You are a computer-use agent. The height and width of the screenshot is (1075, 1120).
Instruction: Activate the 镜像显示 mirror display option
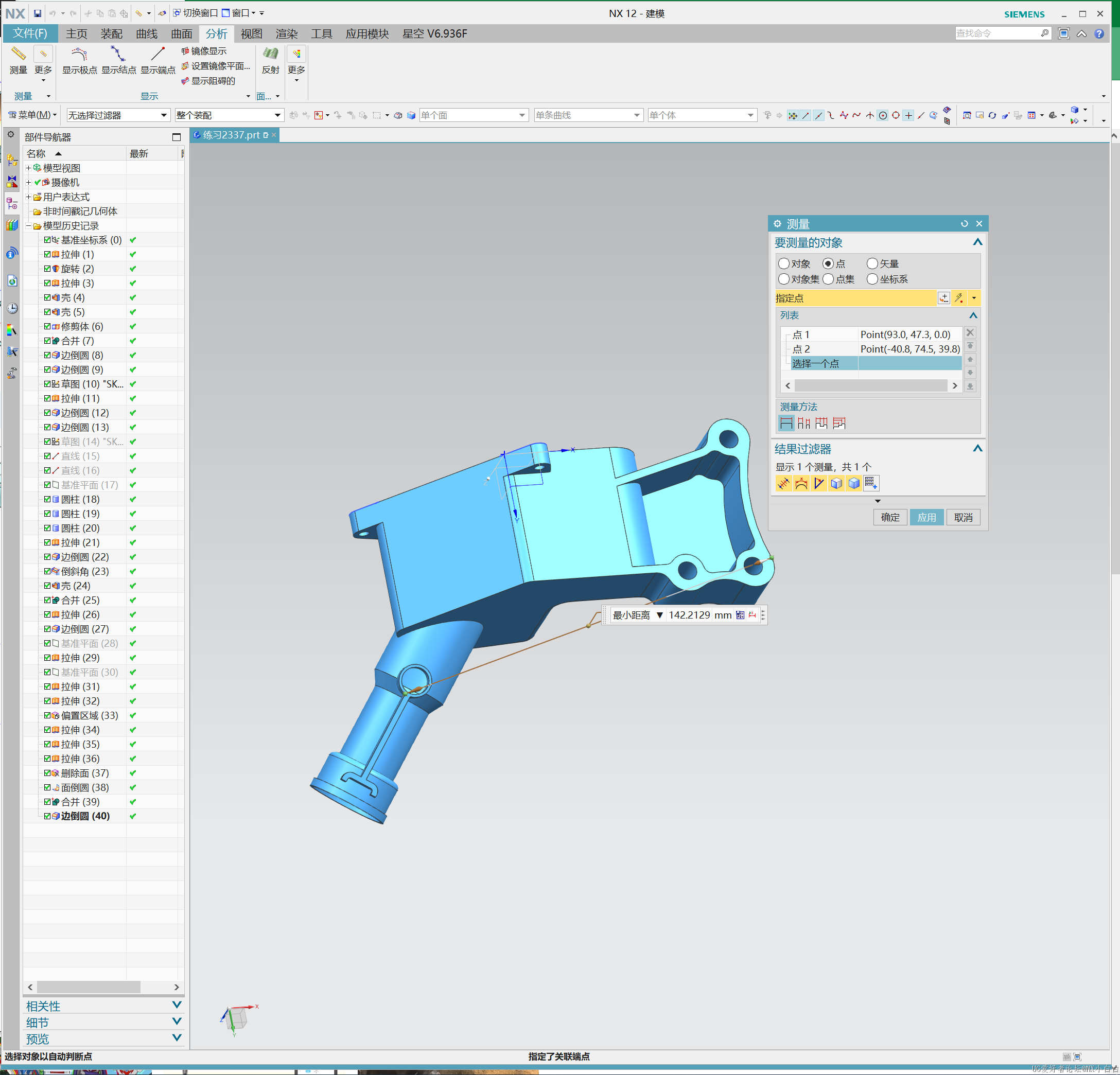pos(204,51)
